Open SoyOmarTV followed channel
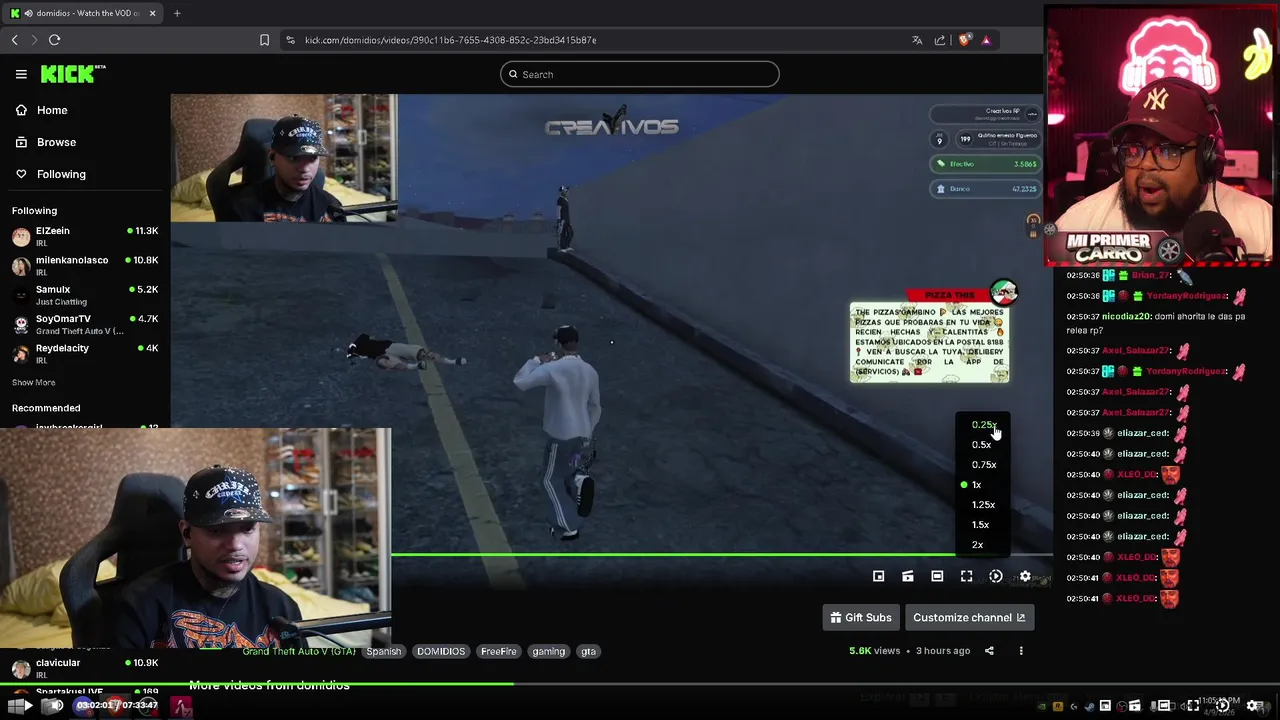Image resolution: width=1280 pixels, height=720 pixels. (x=85, y=324)
